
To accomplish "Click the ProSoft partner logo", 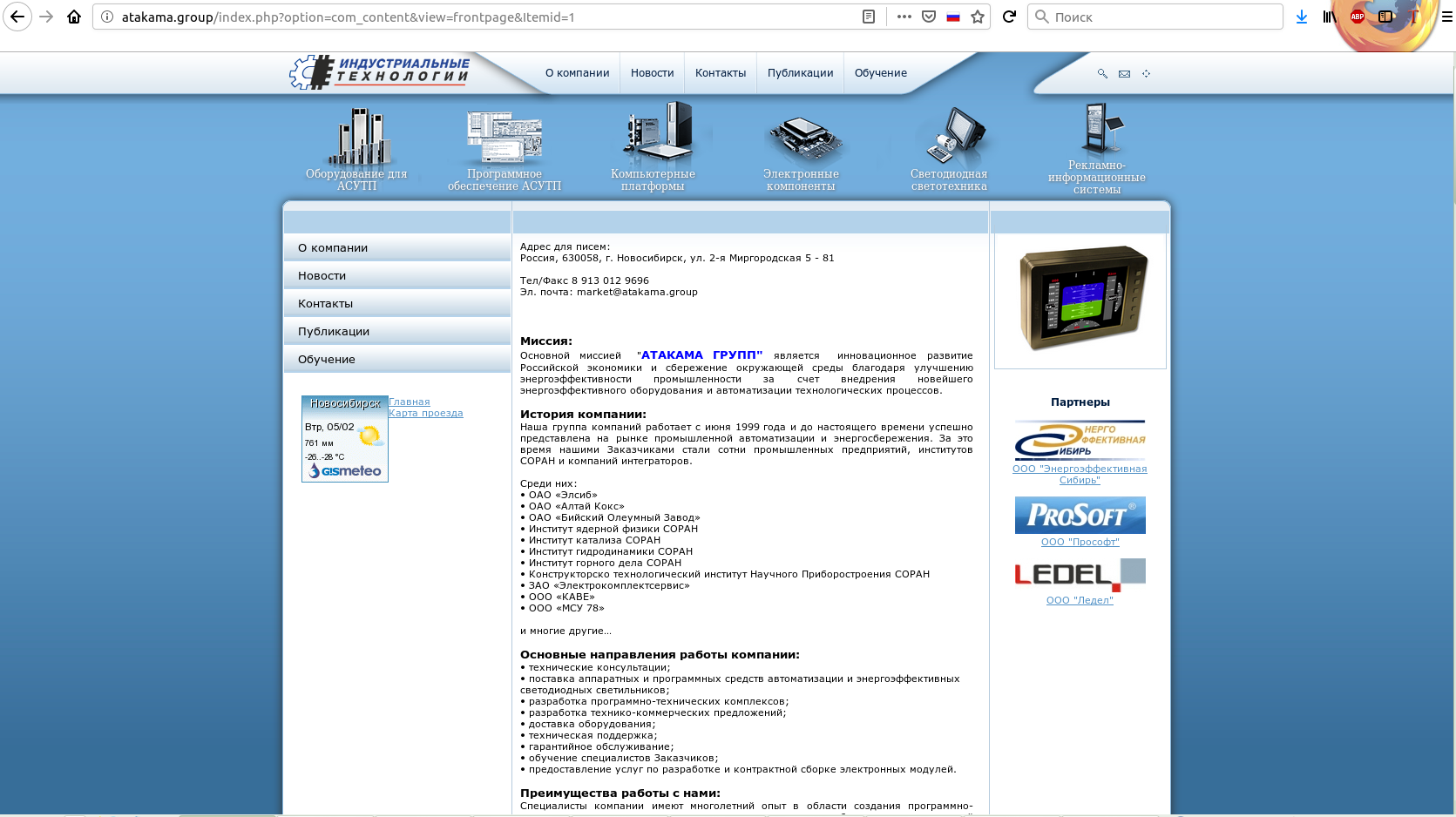I will (x=1080, y=515).
